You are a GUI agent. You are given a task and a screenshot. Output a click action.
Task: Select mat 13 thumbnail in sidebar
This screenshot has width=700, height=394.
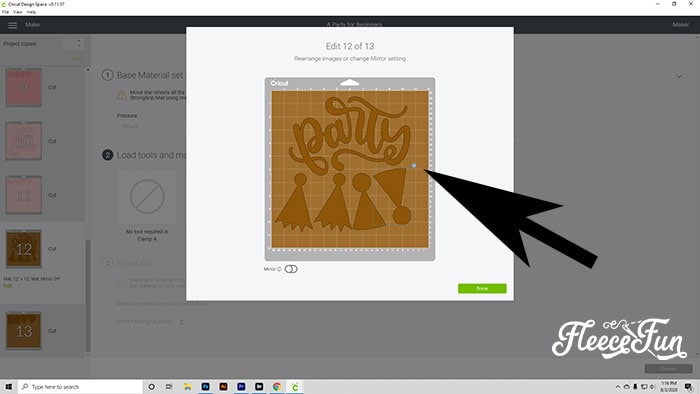click(24, 331)
